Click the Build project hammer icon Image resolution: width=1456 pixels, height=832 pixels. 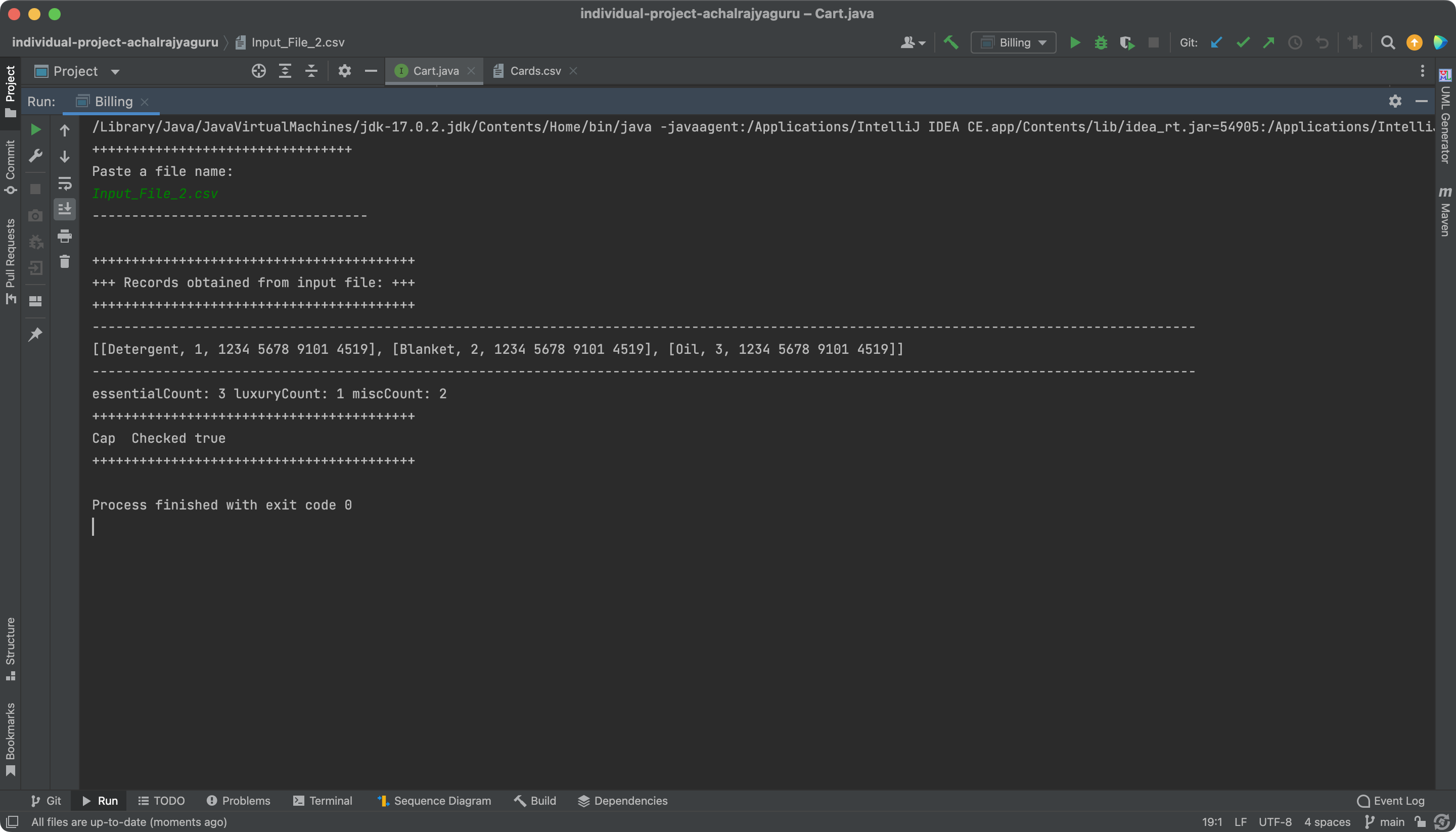pyautogui.click(x=951, y=42)
